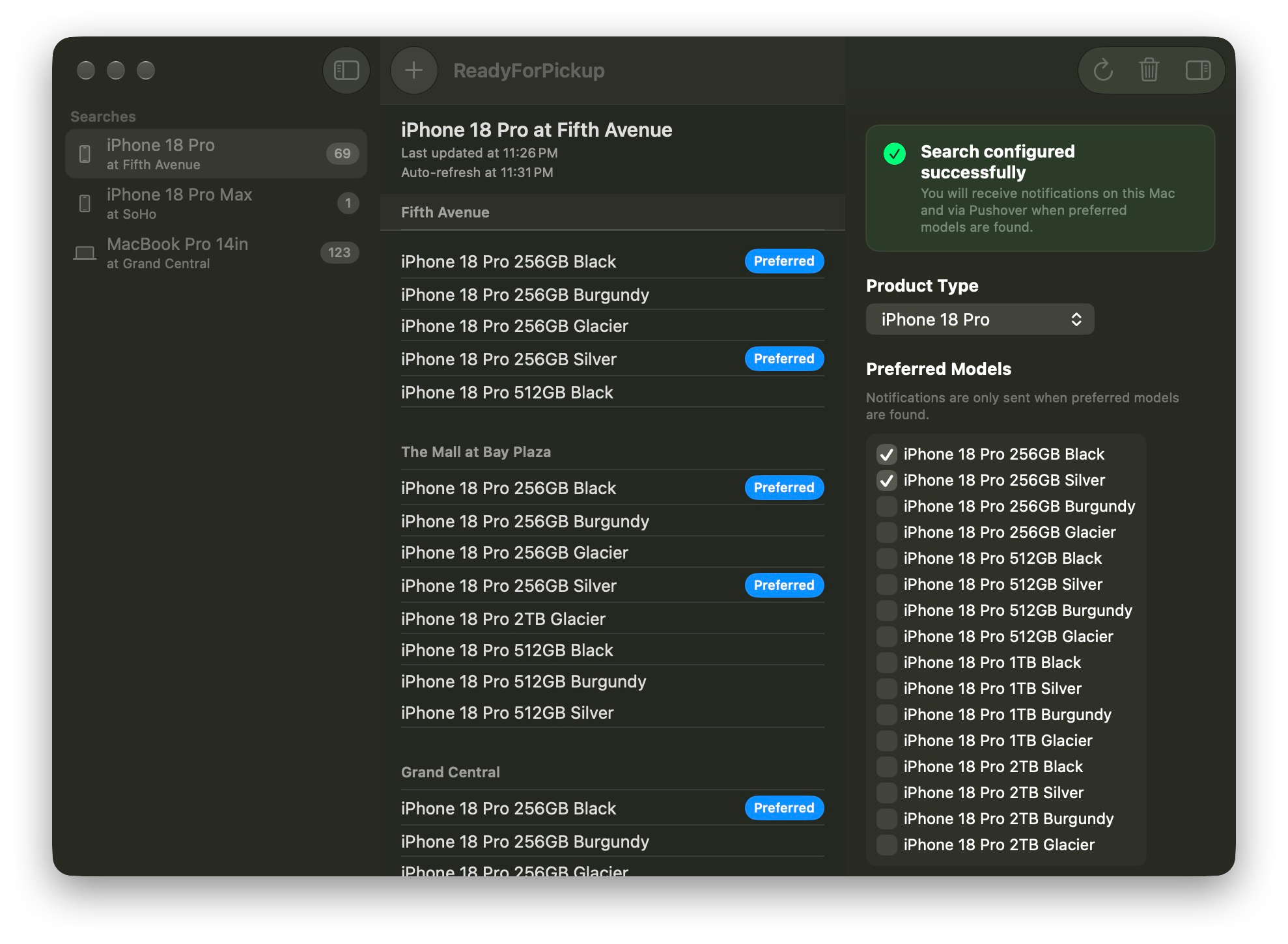
Task: Click The Mall at Bay Plaza store header
Action: tap(476, 452)
